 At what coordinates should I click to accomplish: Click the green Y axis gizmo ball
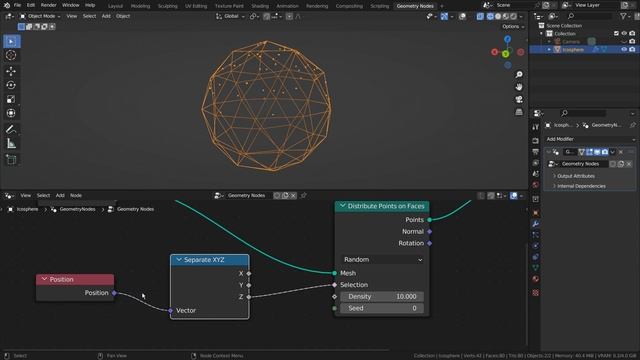coord(506,54)
